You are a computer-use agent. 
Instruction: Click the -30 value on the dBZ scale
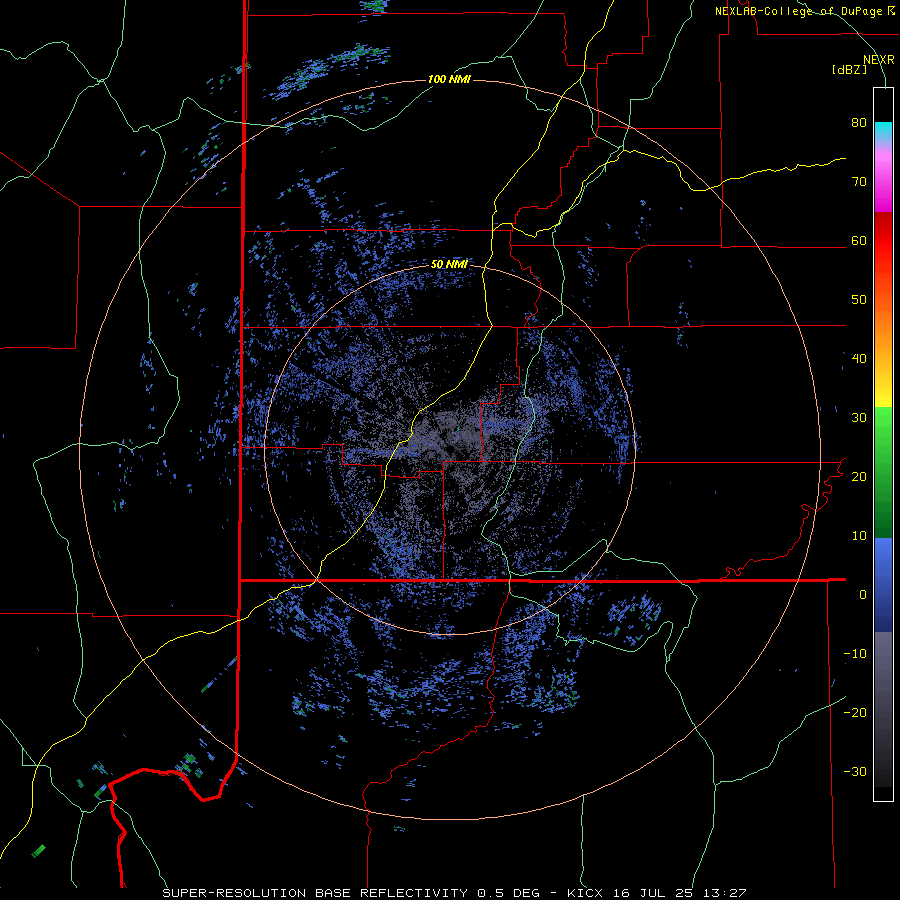(x=855, y=772)
